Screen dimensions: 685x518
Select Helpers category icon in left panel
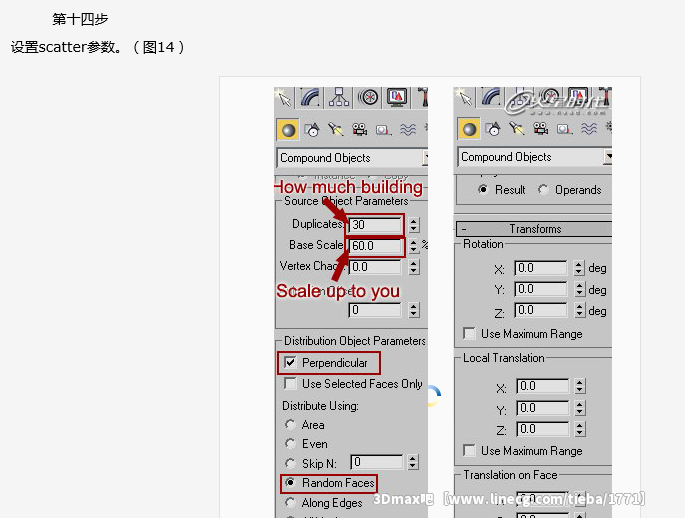coord(383,130)
